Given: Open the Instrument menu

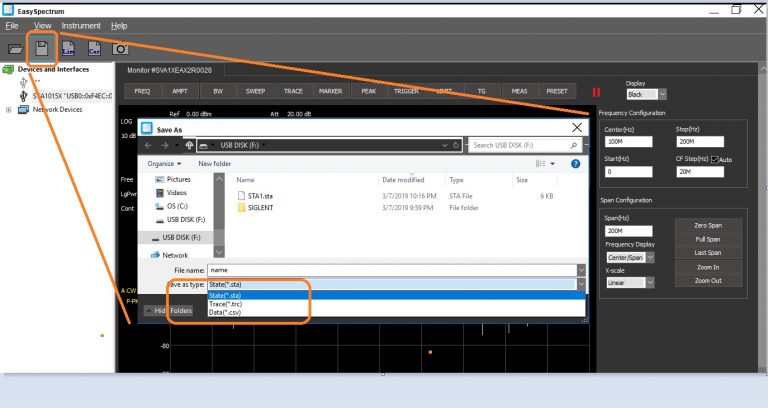Looking at the screenshot, I should [80, 25].
